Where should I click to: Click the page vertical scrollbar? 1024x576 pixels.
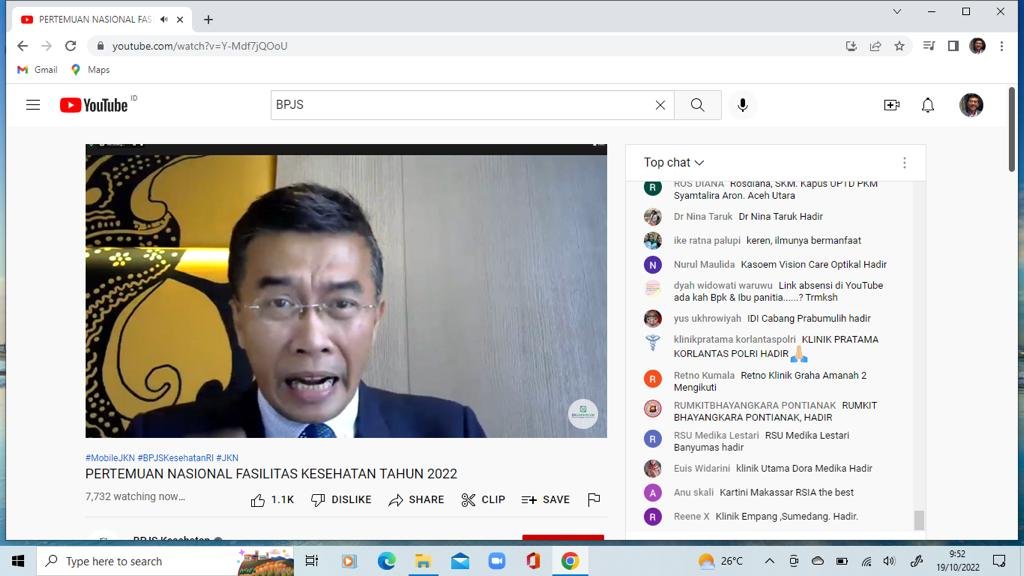click(x=1012, y=131)
